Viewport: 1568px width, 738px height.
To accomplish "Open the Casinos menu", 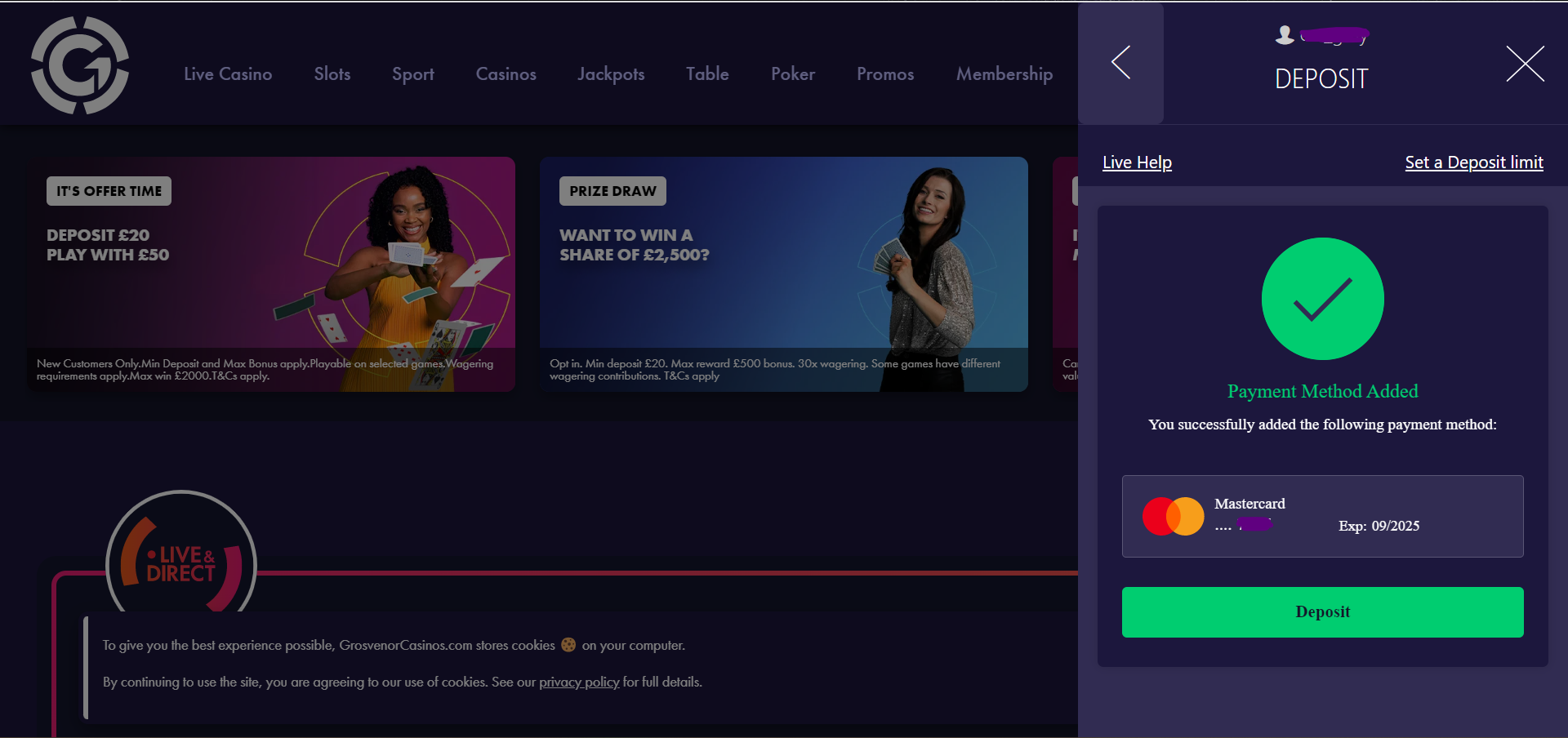I will pyautogui.click(x=506, y=74).
